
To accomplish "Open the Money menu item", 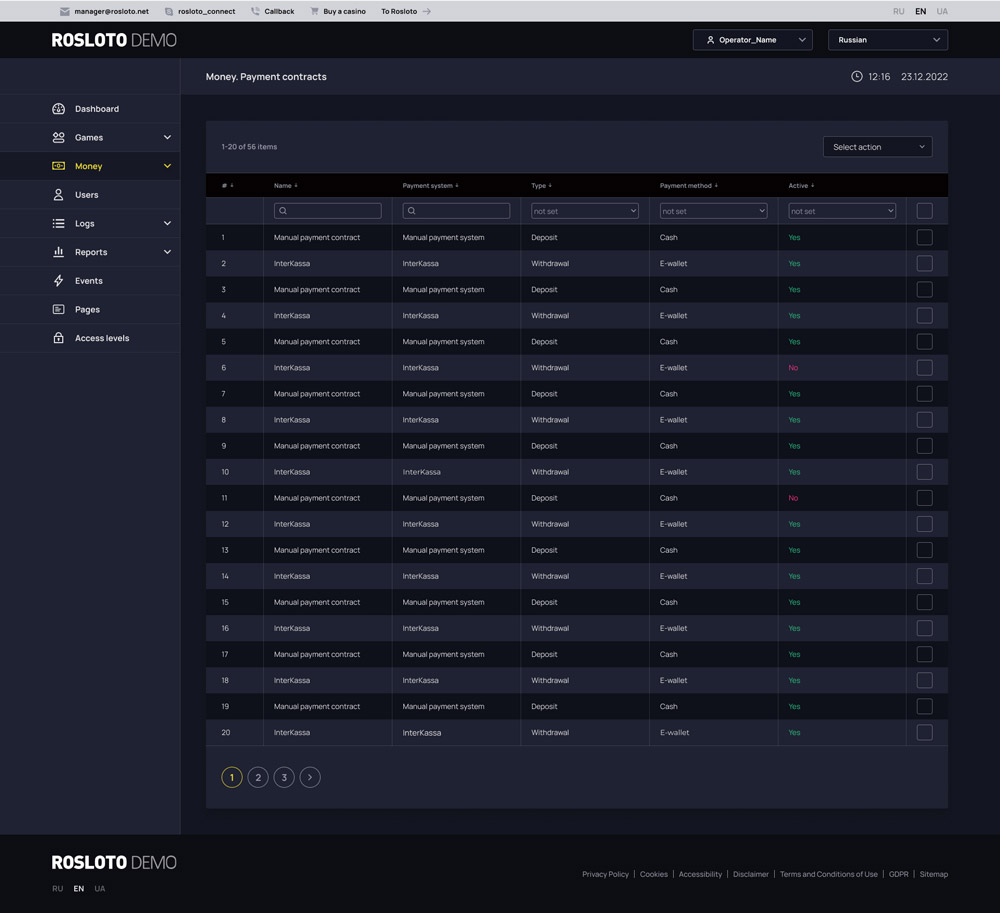I will [x=89, y=166].
